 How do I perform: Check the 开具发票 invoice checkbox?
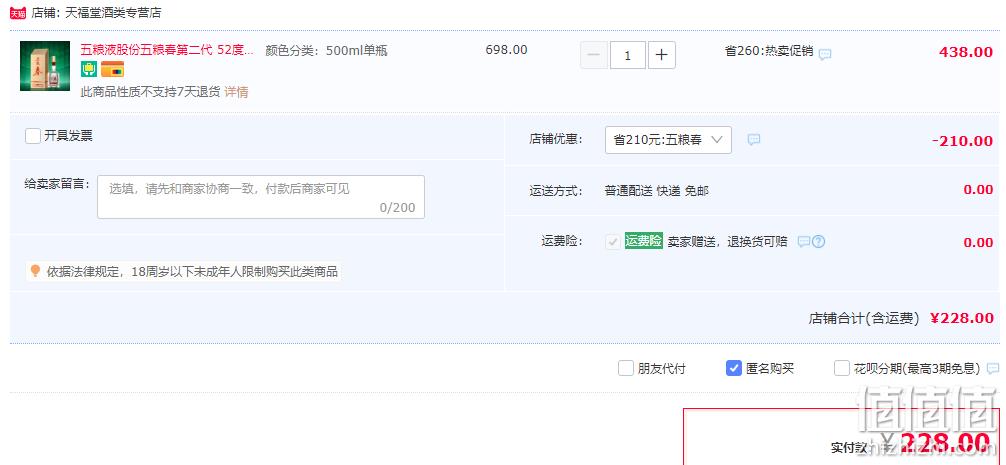tap(33, 136)
